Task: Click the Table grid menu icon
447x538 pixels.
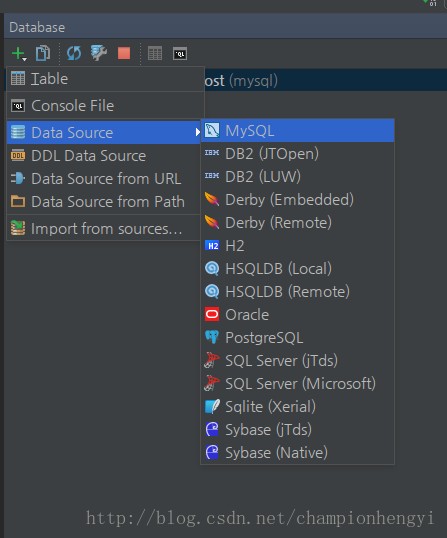Action: pyautogui.click(x=18, y=78)
